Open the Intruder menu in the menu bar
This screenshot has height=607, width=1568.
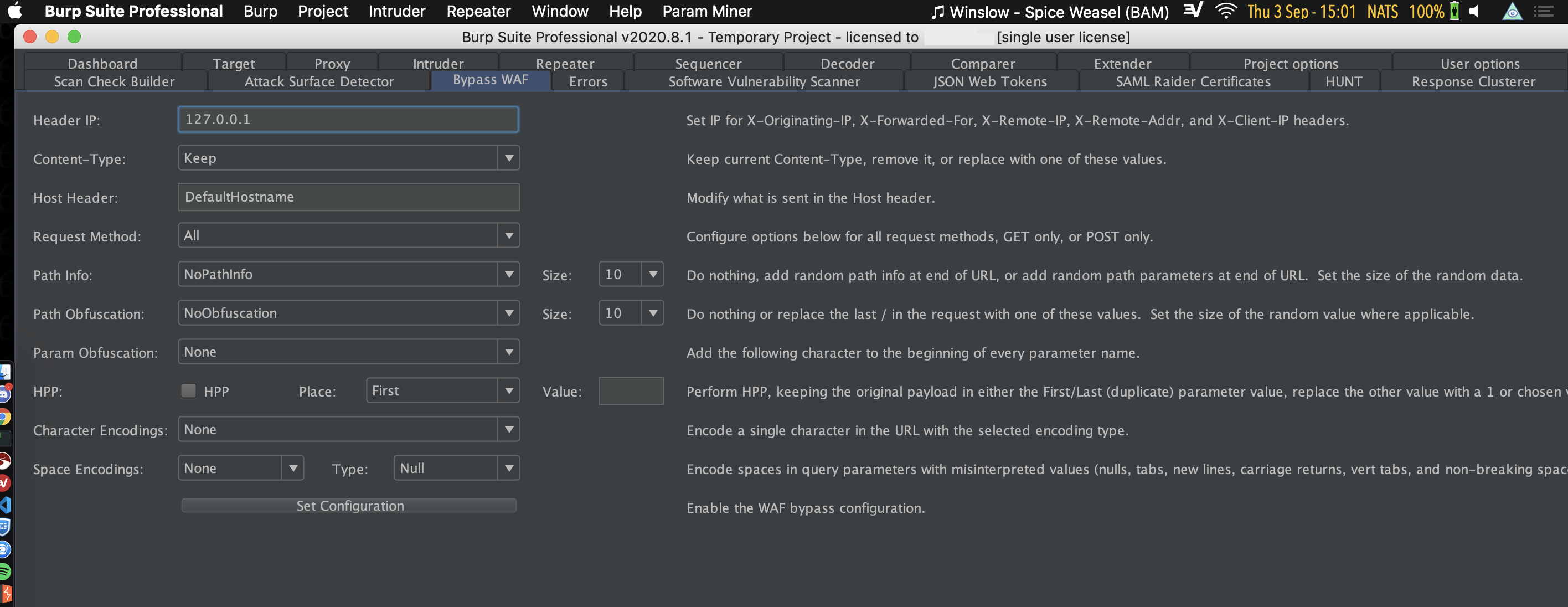(x=397, y=11)
